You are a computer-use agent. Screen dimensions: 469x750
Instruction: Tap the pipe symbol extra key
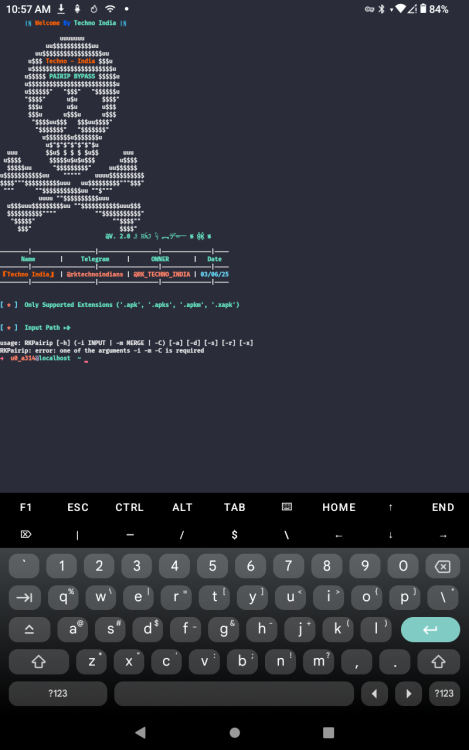click(77, 535)
